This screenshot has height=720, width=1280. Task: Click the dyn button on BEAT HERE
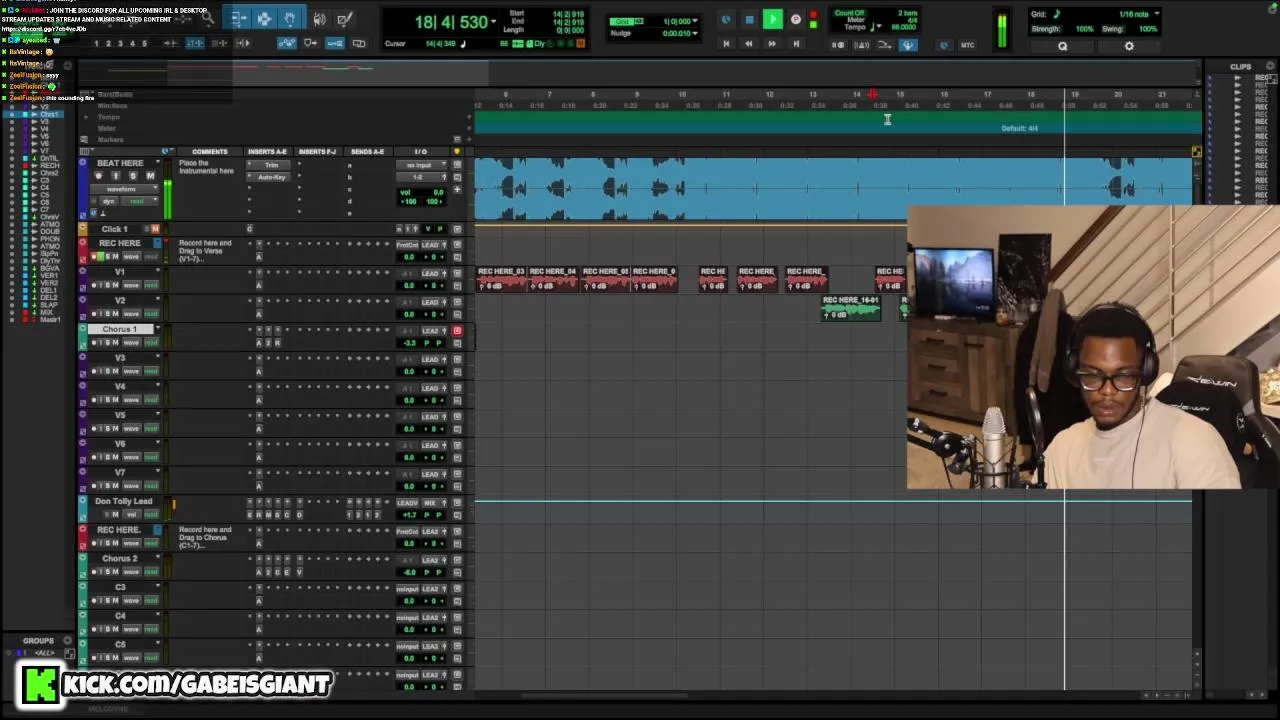click(108, 201)
